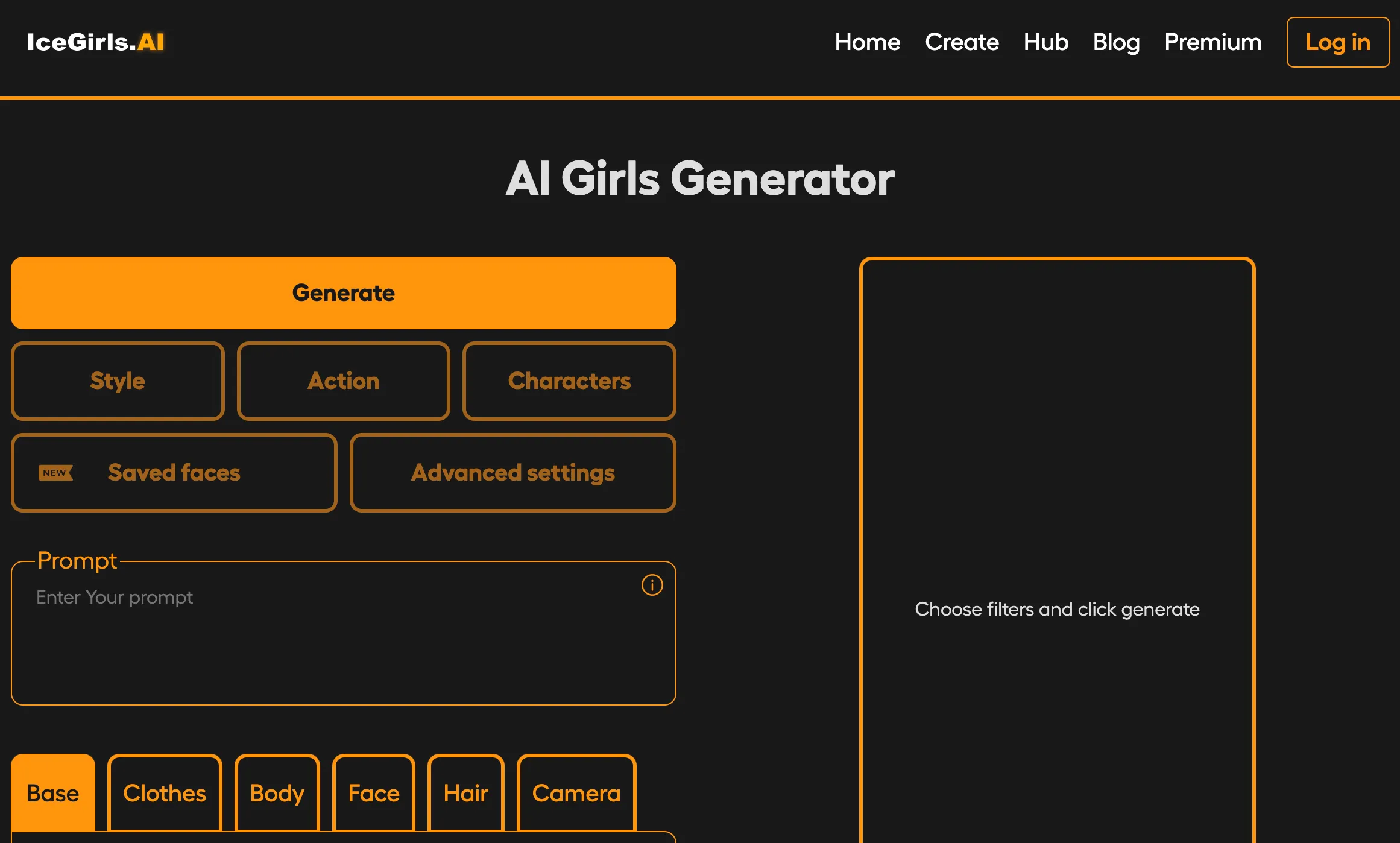Viewport: 1400px width, 843px height.
Task: Select the Base tab
Action: pyautogui.click(x=53, y=793)
